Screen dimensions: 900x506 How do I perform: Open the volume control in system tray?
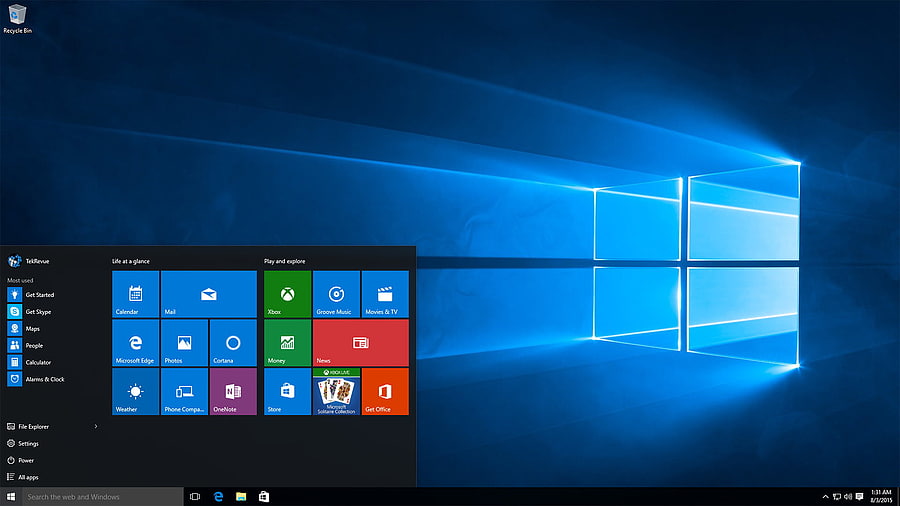[848, 497]
